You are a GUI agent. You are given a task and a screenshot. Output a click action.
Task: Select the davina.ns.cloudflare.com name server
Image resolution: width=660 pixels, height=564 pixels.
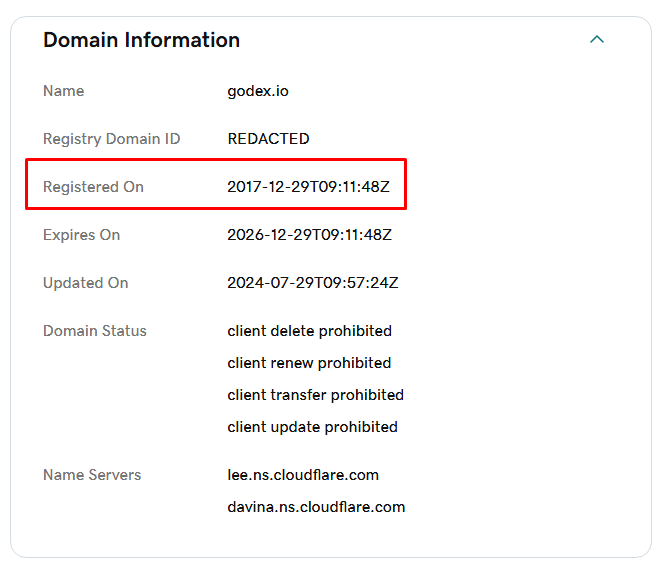coord(316,507)
